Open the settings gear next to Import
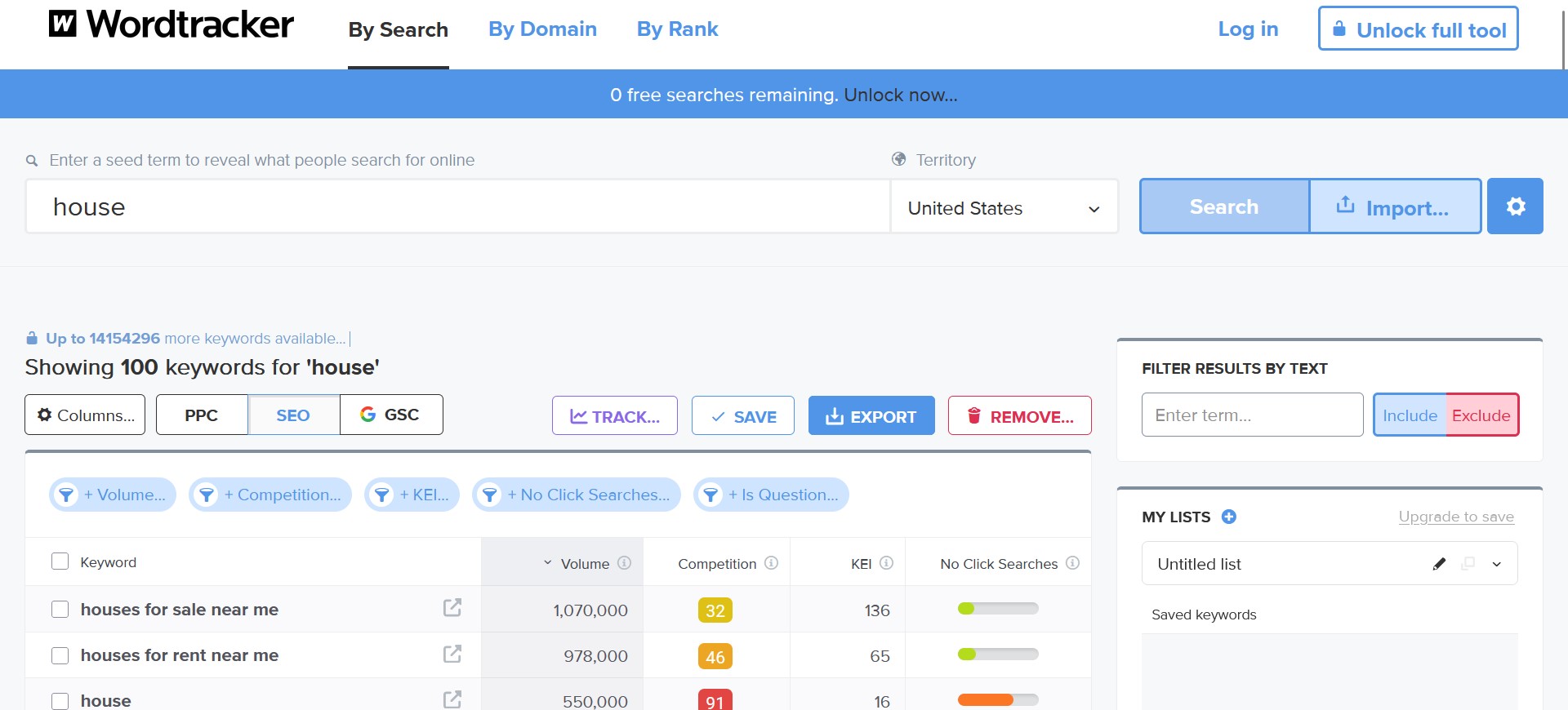 pyautogui.click(x=1515, y=206)
